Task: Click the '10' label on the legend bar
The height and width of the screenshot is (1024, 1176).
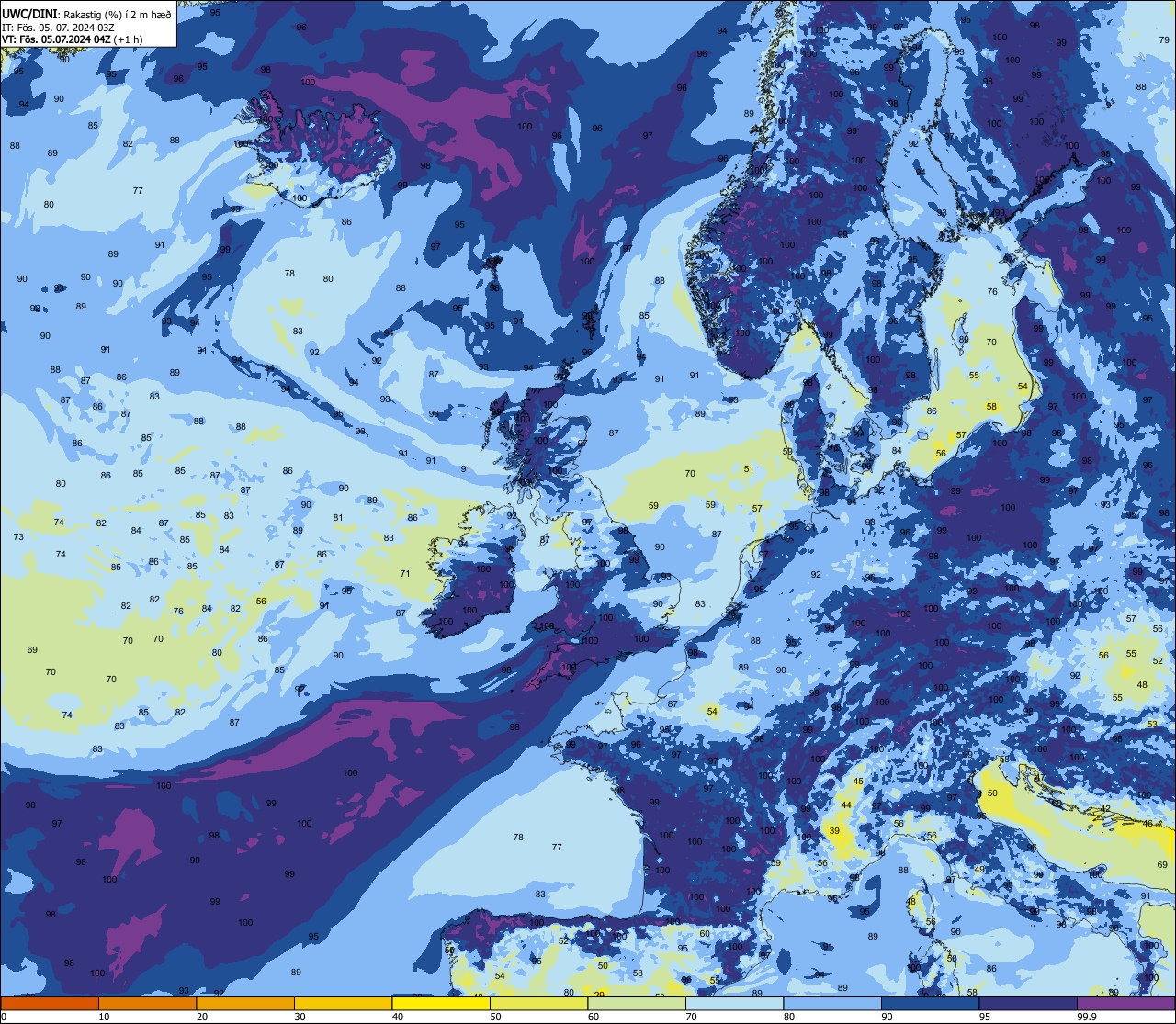Action: coord(104,1017)
